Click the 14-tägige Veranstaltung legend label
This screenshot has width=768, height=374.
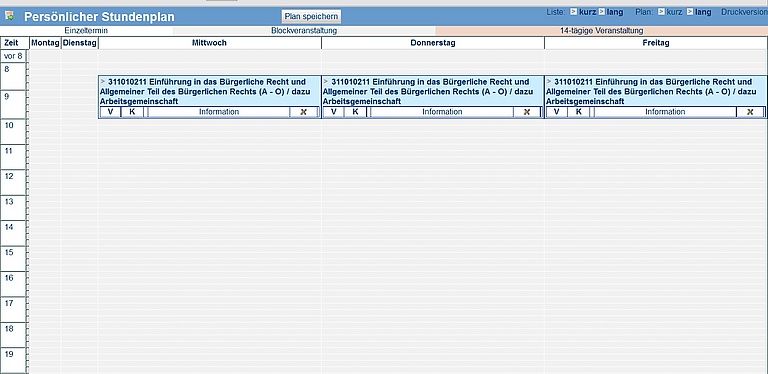pos(601,30)
